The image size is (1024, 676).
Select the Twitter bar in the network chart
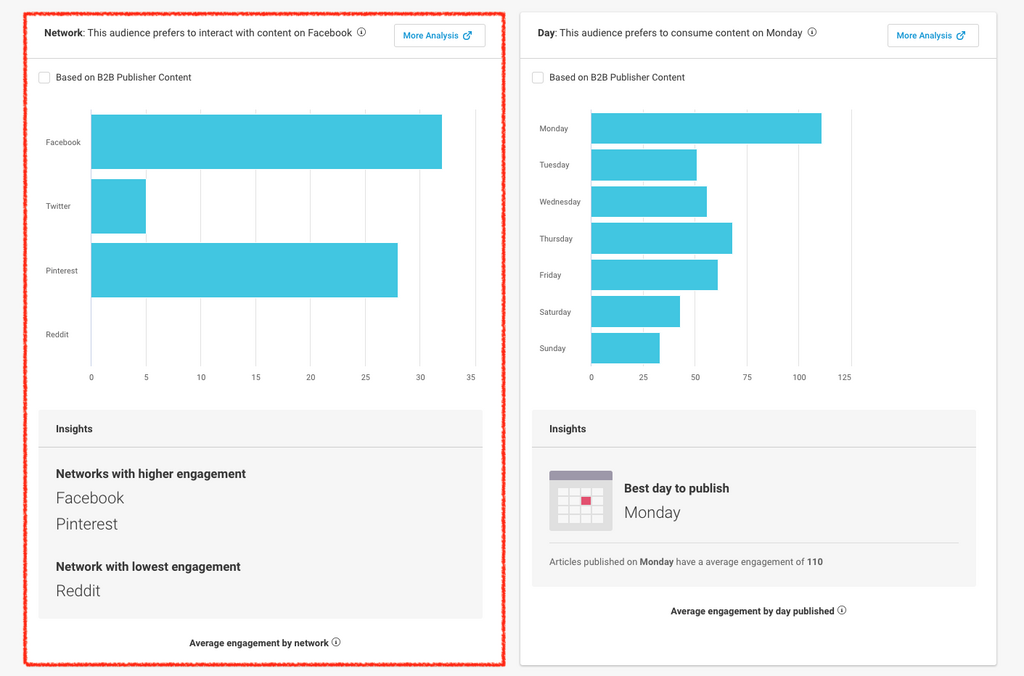pos(118,206)
